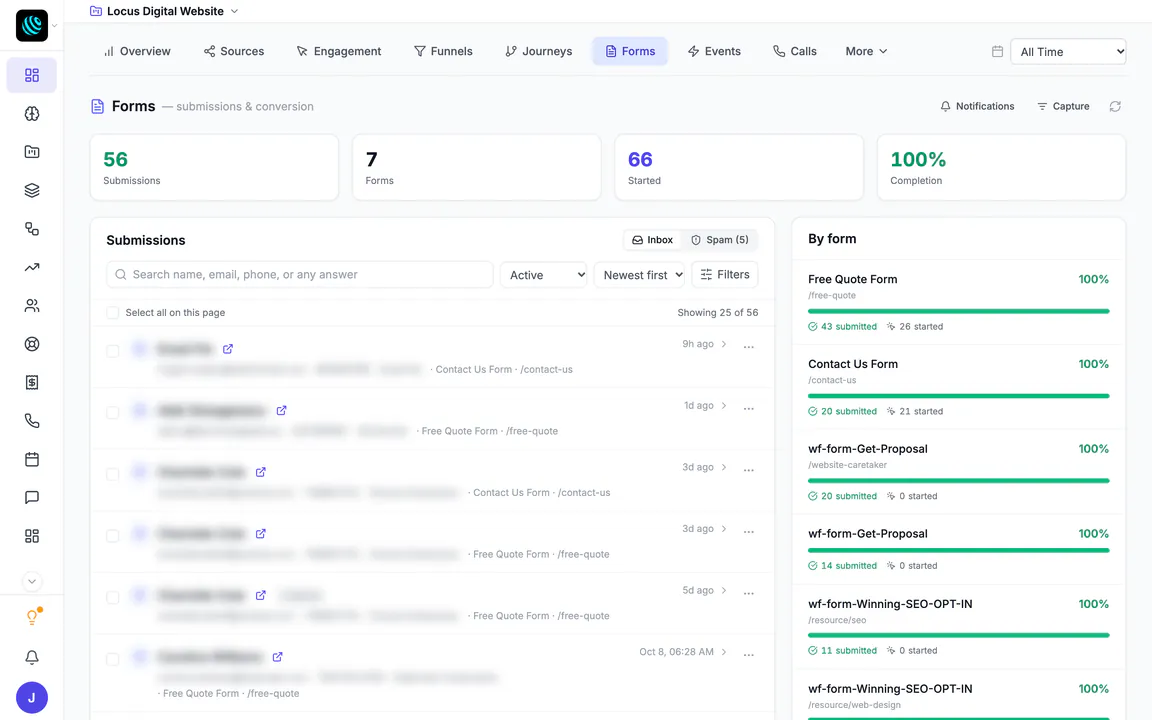Viewport: 1152px width, 720px height.
Task: Tick checkbox for the 5d ago submission
Action: (x=112, y=598)
